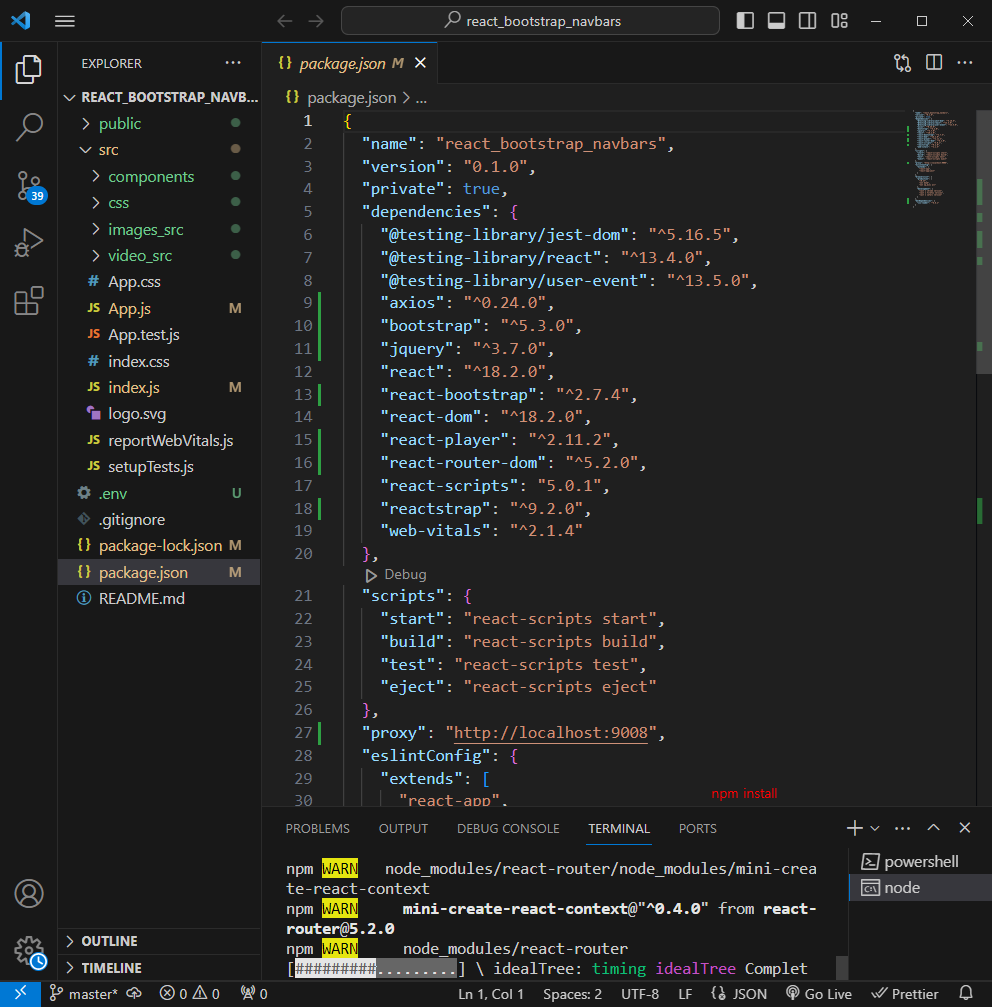Open notifications bell in status bar

[966, 994]
